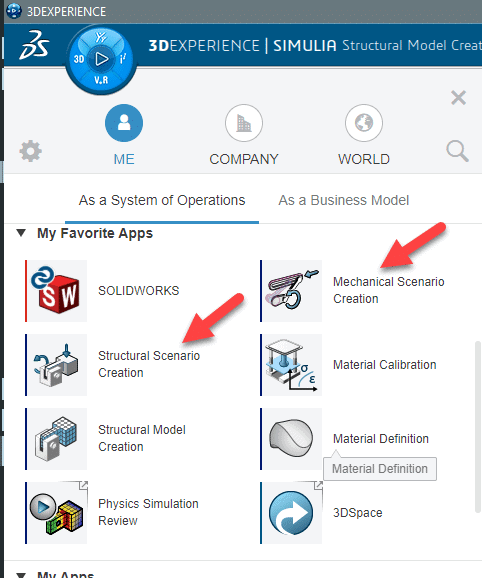Click Physics Simulation Review text label

(148, 512)
